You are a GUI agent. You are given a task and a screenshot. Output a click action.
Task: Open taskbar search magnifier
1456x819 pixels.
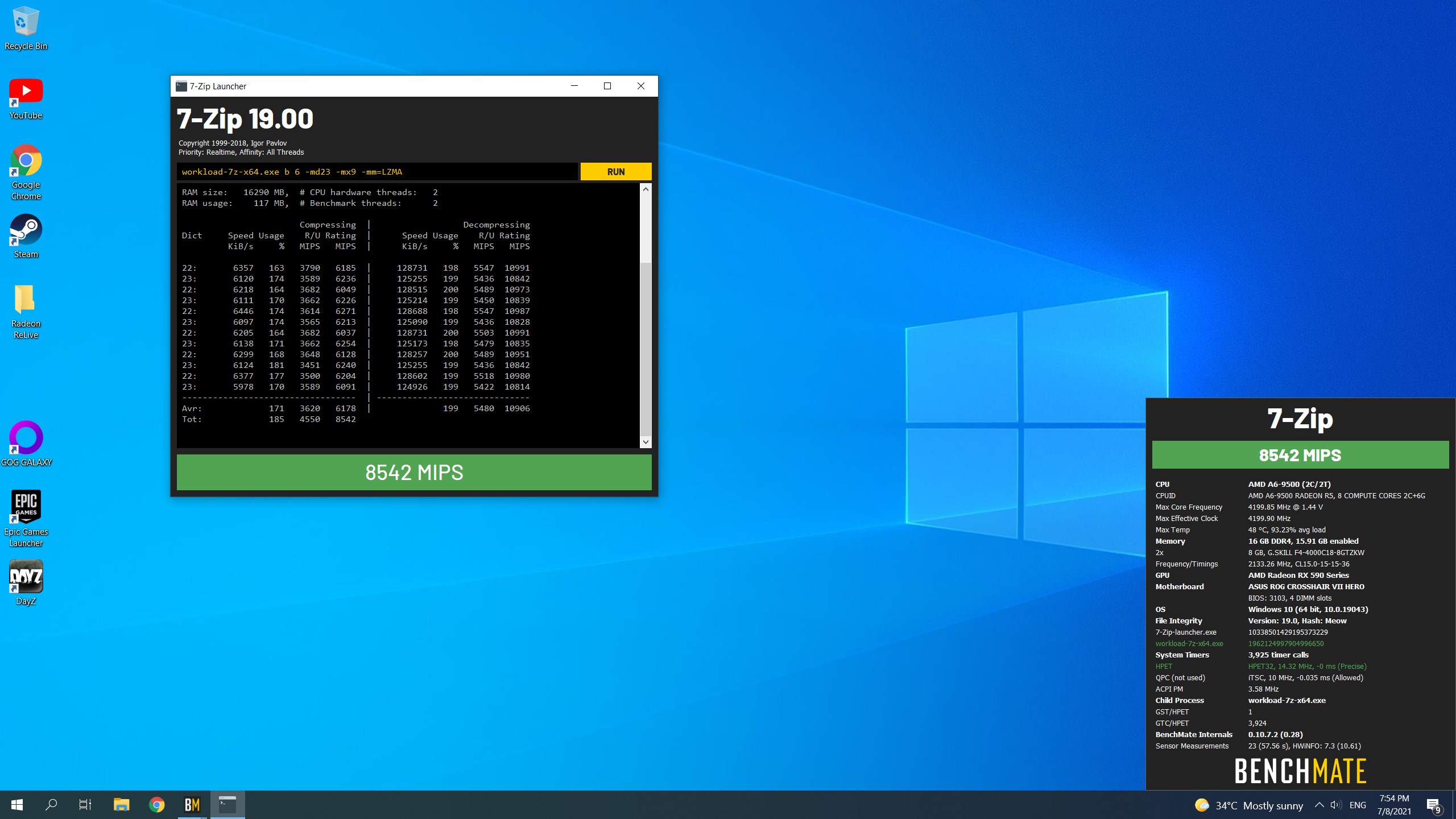click(x=51, y=805)
